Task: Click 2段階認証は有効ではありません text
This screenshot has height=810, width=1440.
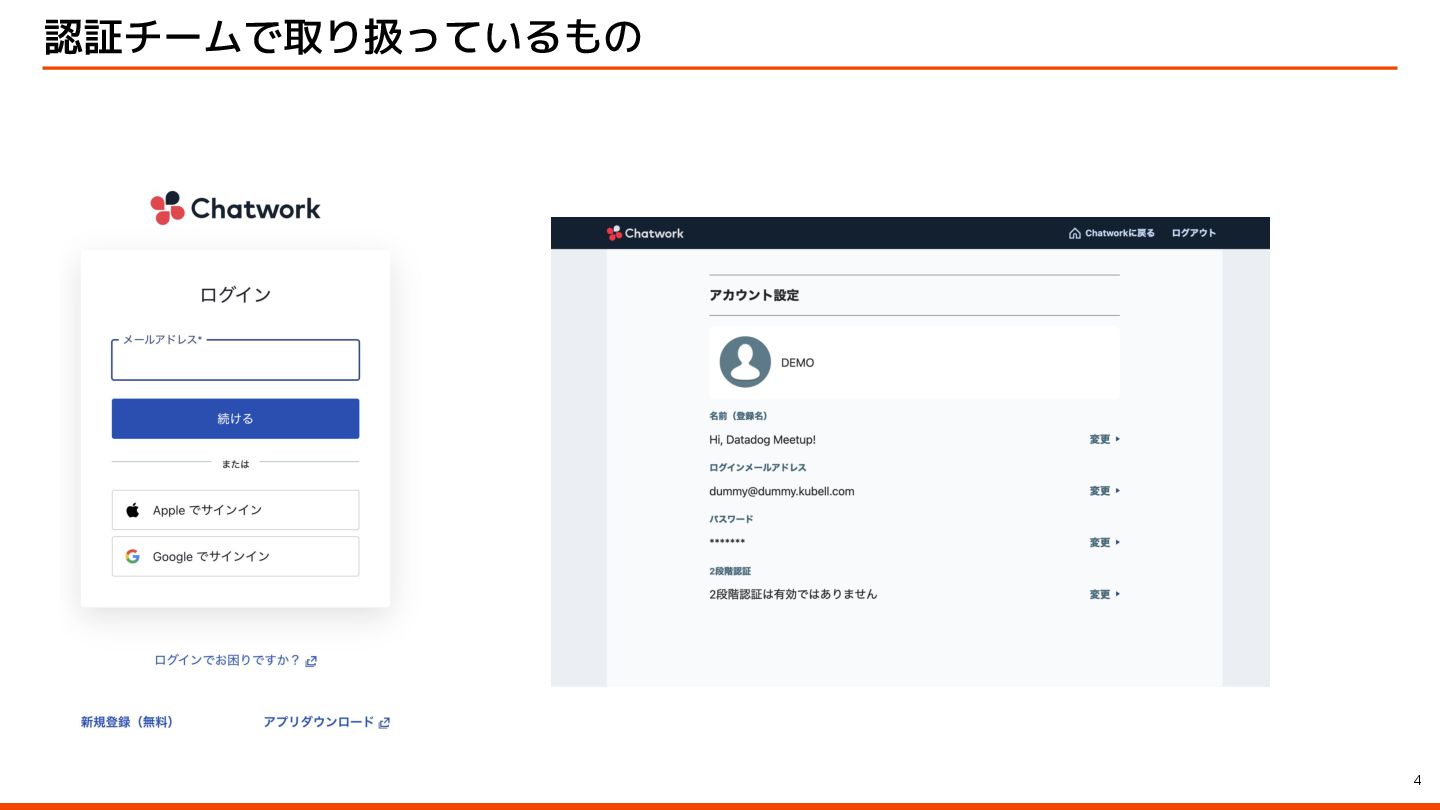Action: [793, 594]
